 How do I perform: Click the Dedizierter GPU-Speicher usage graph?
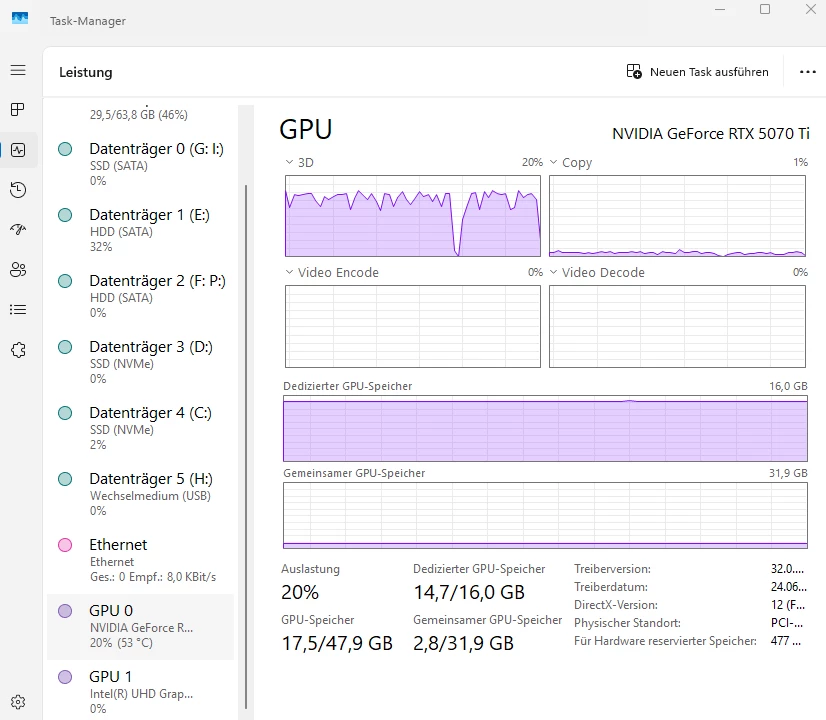click(x=545, y=429)
